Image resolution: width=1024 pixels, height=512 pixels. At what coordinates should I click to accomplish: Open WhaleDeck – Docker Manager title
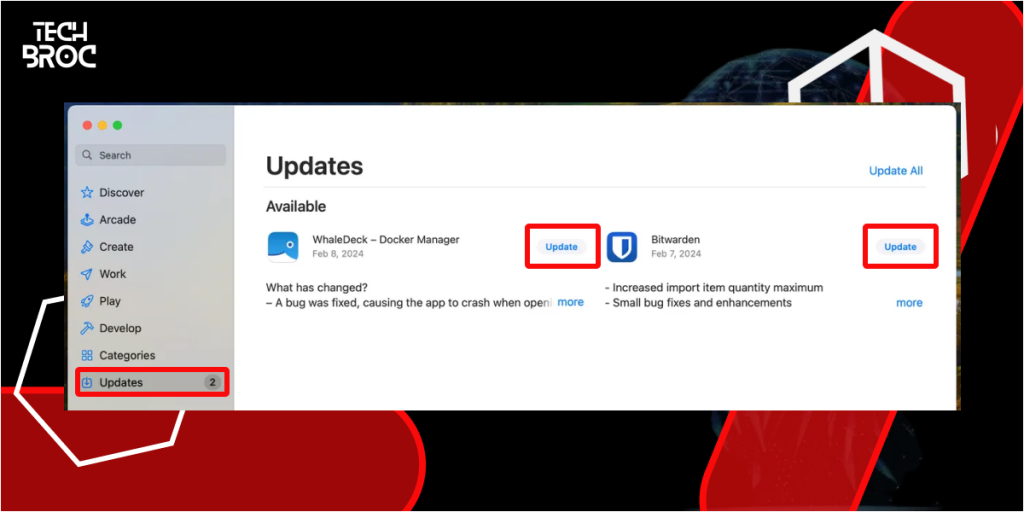(x=385, y=240)
